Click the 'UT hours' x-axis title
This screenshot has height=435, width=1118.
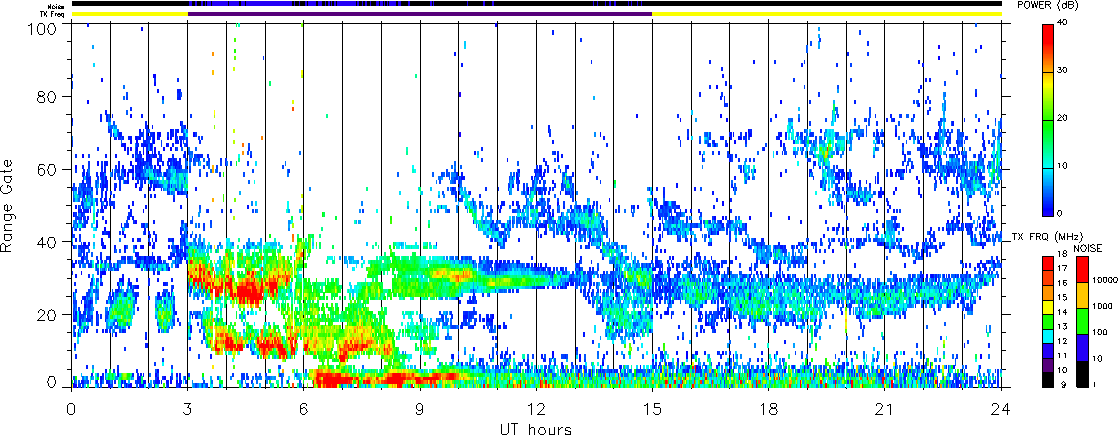[535, 428]
